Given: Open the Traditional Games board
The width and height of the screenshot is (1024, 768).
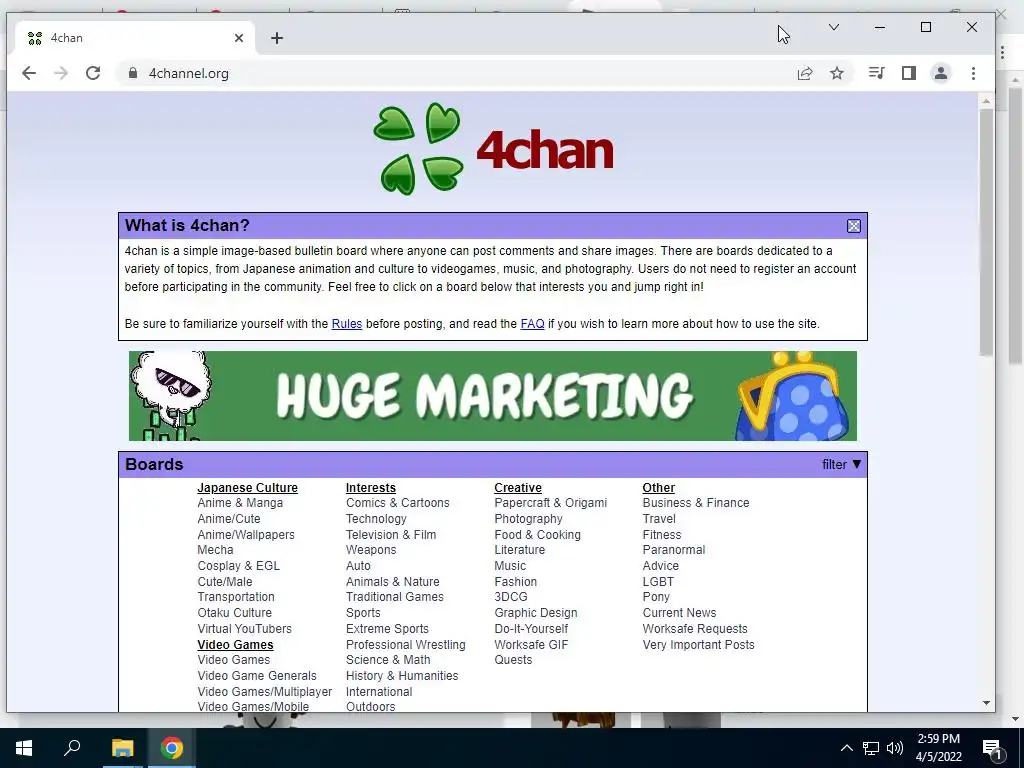Looking at the screenshot, I should pos(395,597).
